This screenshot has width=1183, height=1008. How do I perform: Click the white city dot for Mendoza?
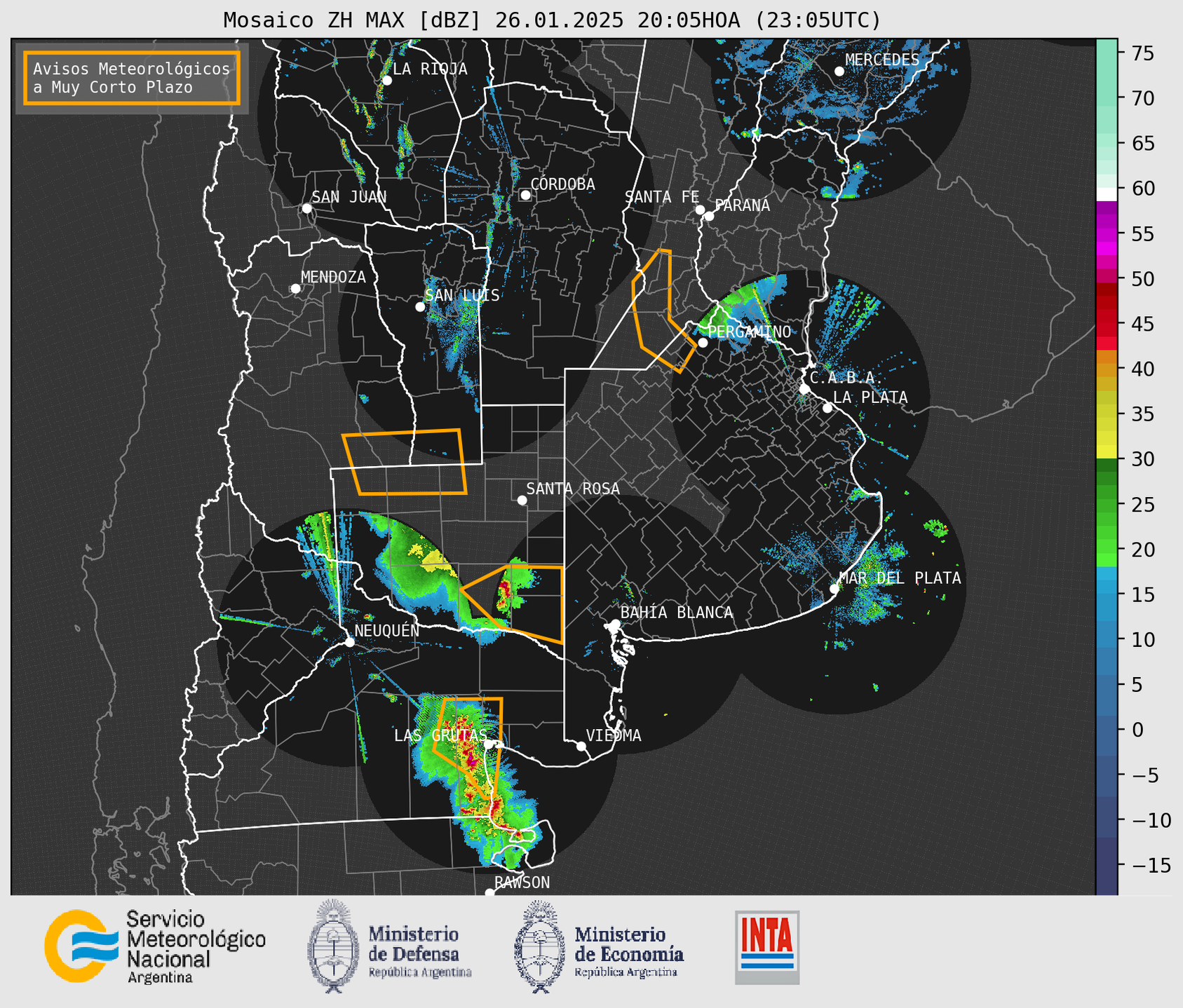295,289
